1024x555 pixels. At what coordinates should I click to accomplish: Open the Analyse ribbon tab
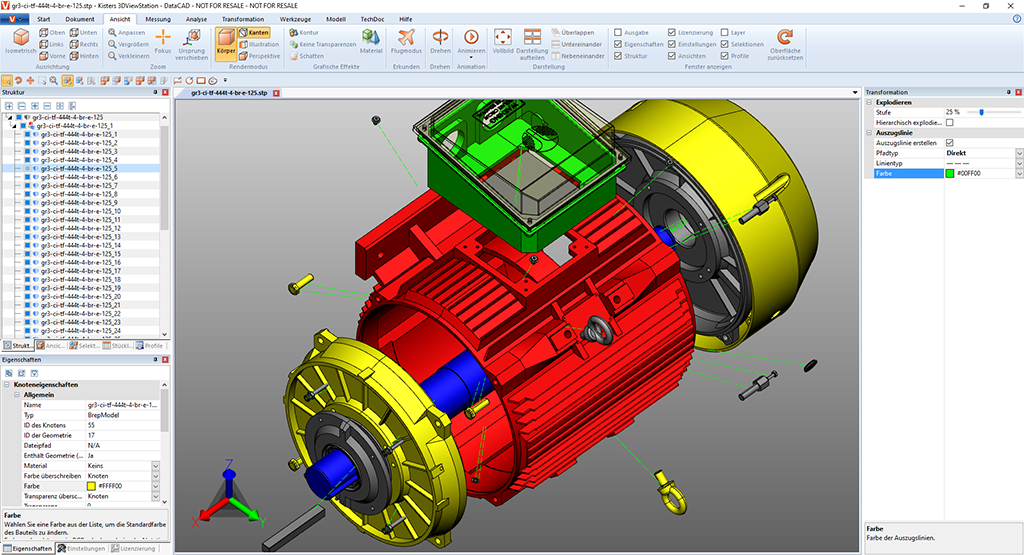pyautogui.click(x=196, y=19)
